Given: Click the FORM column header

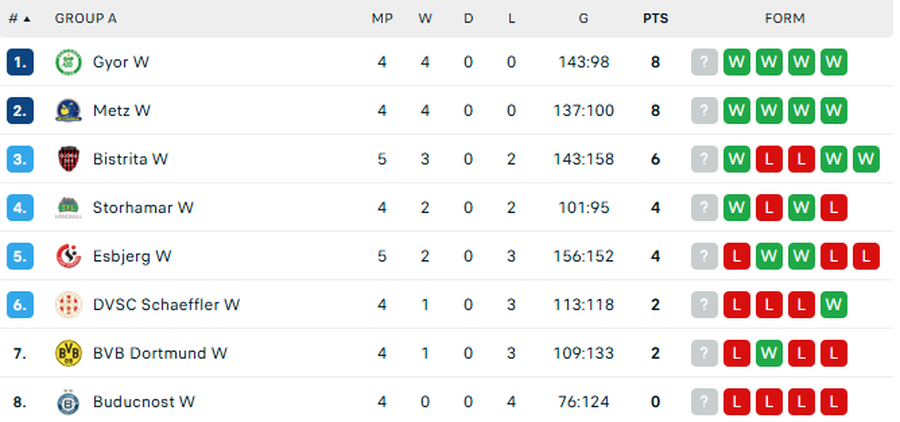Looking at the screenshot, I should [785, 18].
